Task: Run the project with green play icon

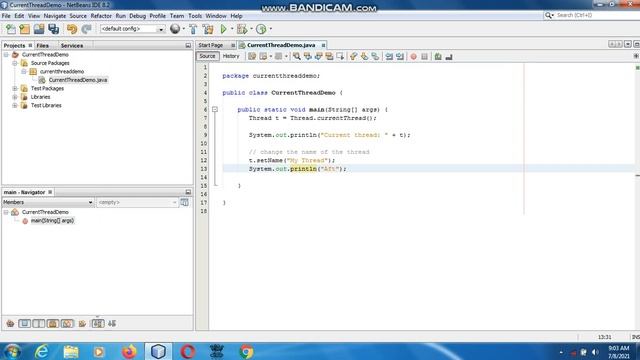Action: coord(223,29)
